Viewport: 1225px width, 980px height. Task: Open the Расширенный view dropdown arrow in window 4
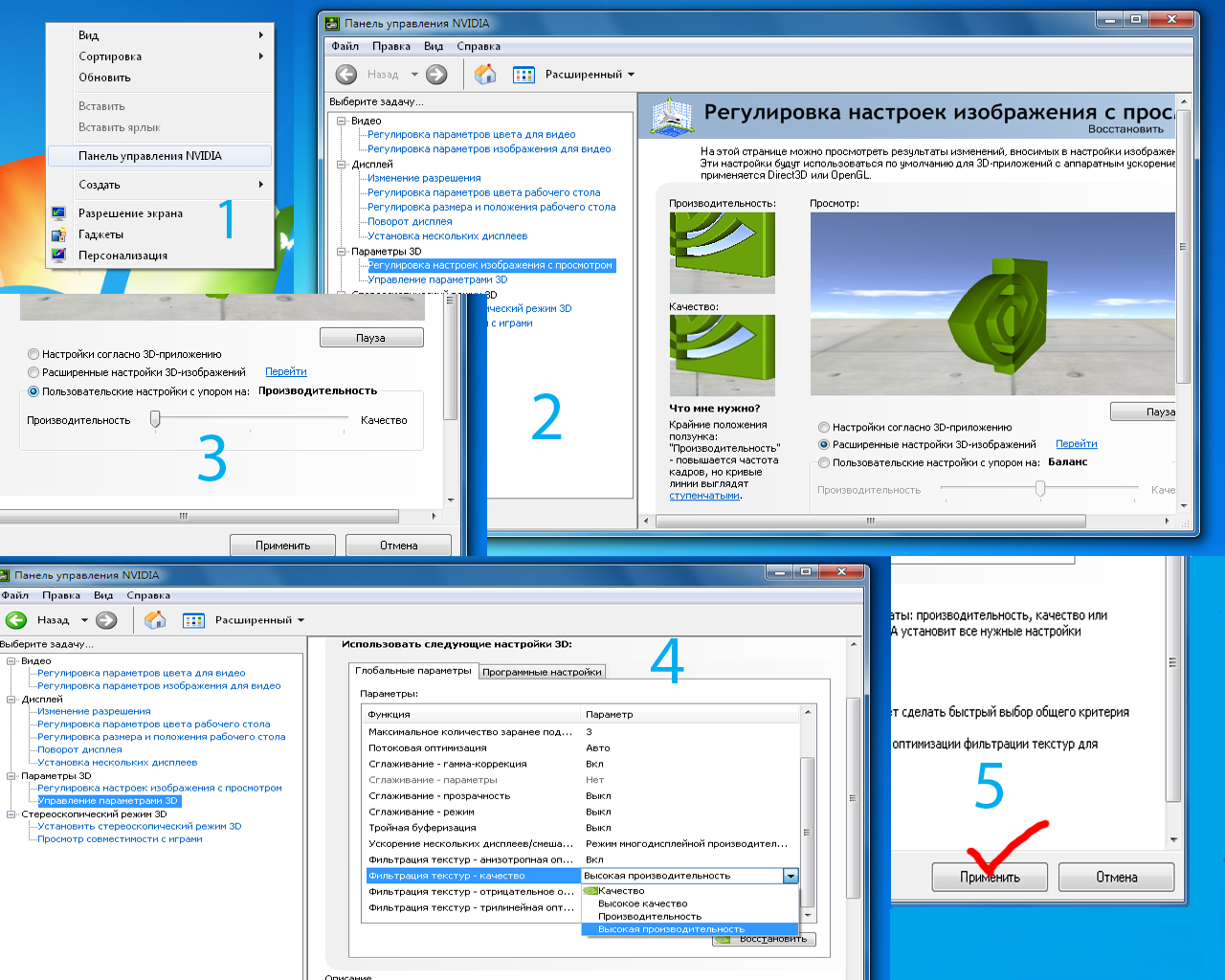tap(301, 620)
